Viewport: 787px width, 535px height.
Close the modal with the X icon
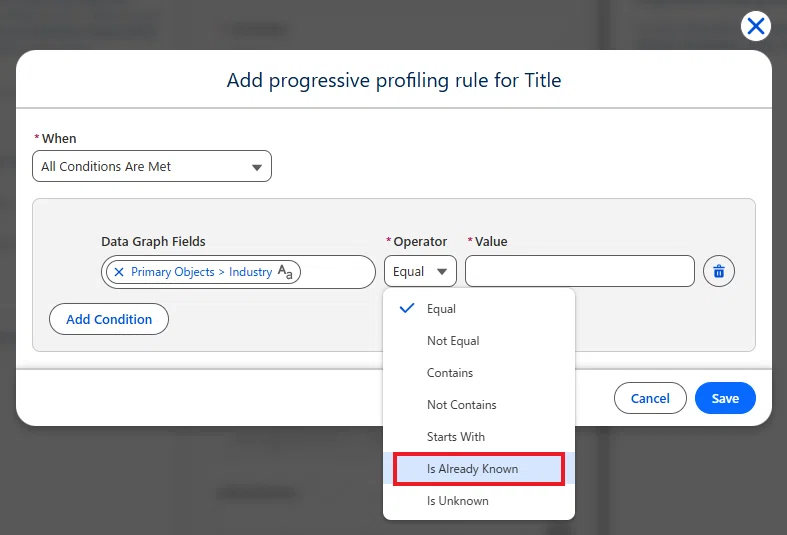click(x=755, y=26)
